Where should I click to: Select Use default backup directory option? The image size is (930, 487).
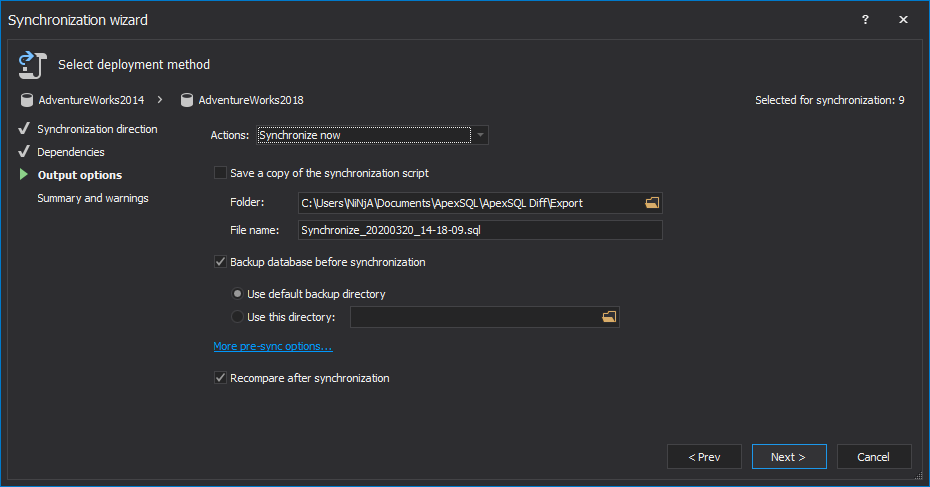[237, 294]
